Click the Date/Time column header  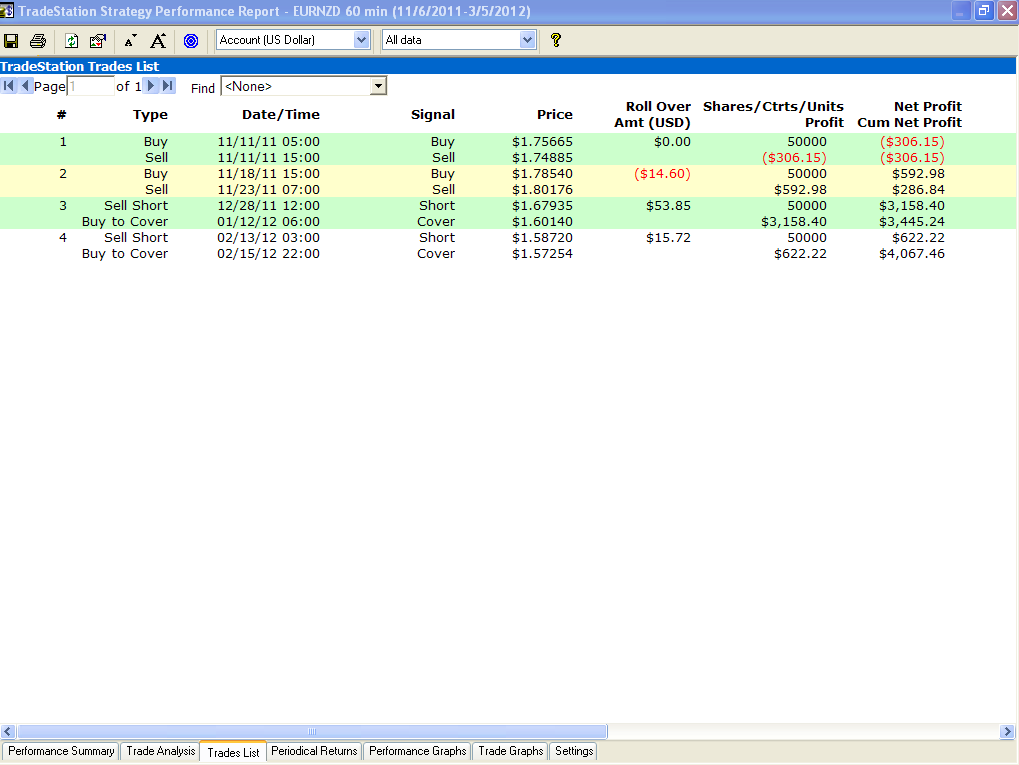coord(281,114)
